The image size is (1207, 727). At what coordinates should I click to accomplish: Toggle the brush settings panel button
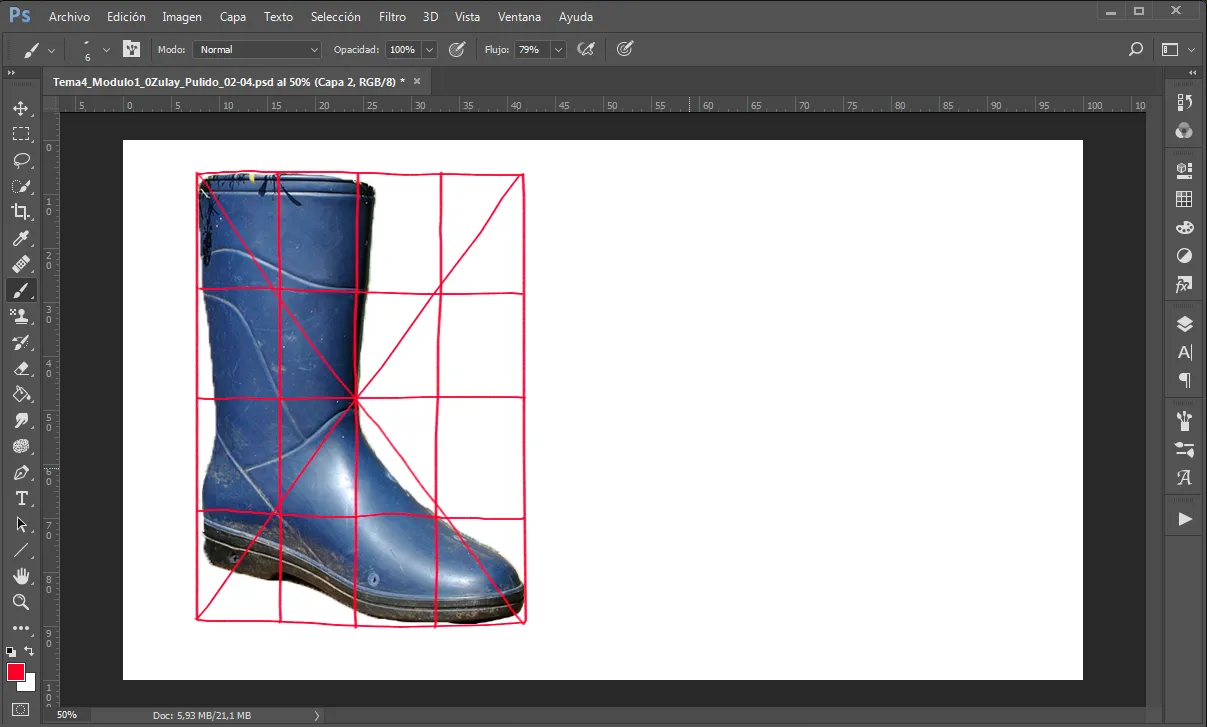point(131,49)
